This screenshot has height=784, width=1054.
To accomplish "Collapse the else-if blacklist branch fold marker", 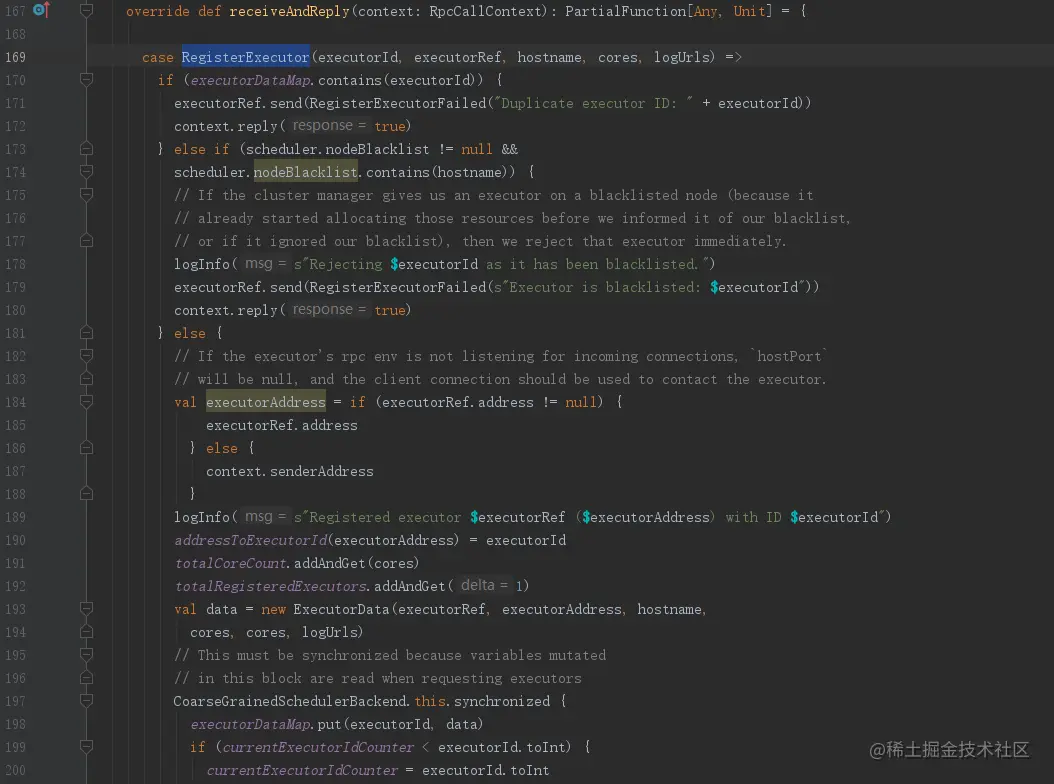I will click(x=86, y=172).
